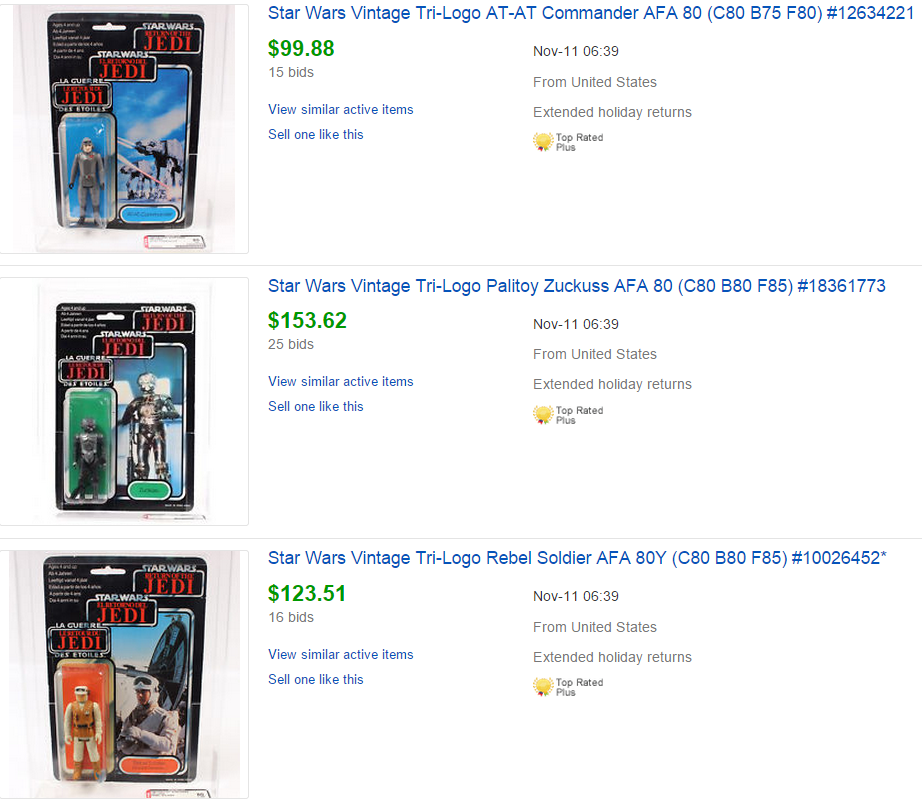
Task: View Rebel Soldier carded figure thumbnail
Action: pos(124,674)
